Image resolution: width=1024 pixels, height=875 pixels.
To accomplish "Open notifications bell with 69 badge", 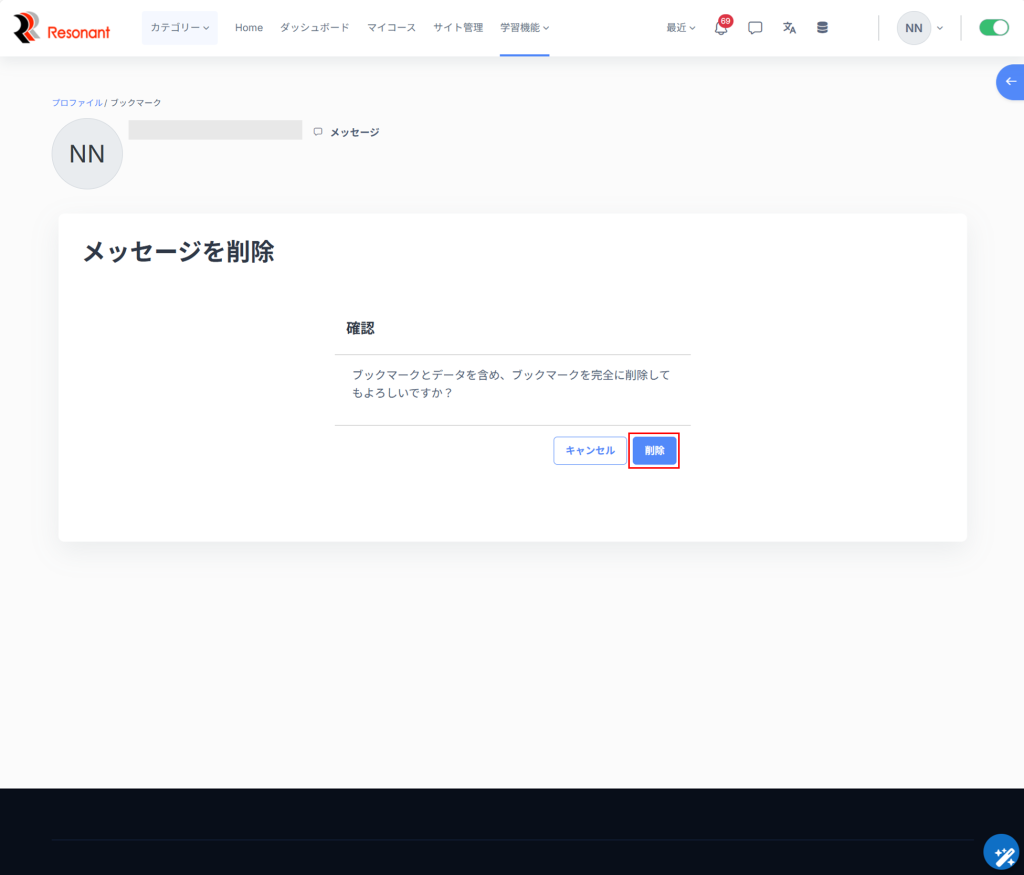I will click(x=721, y=28).
